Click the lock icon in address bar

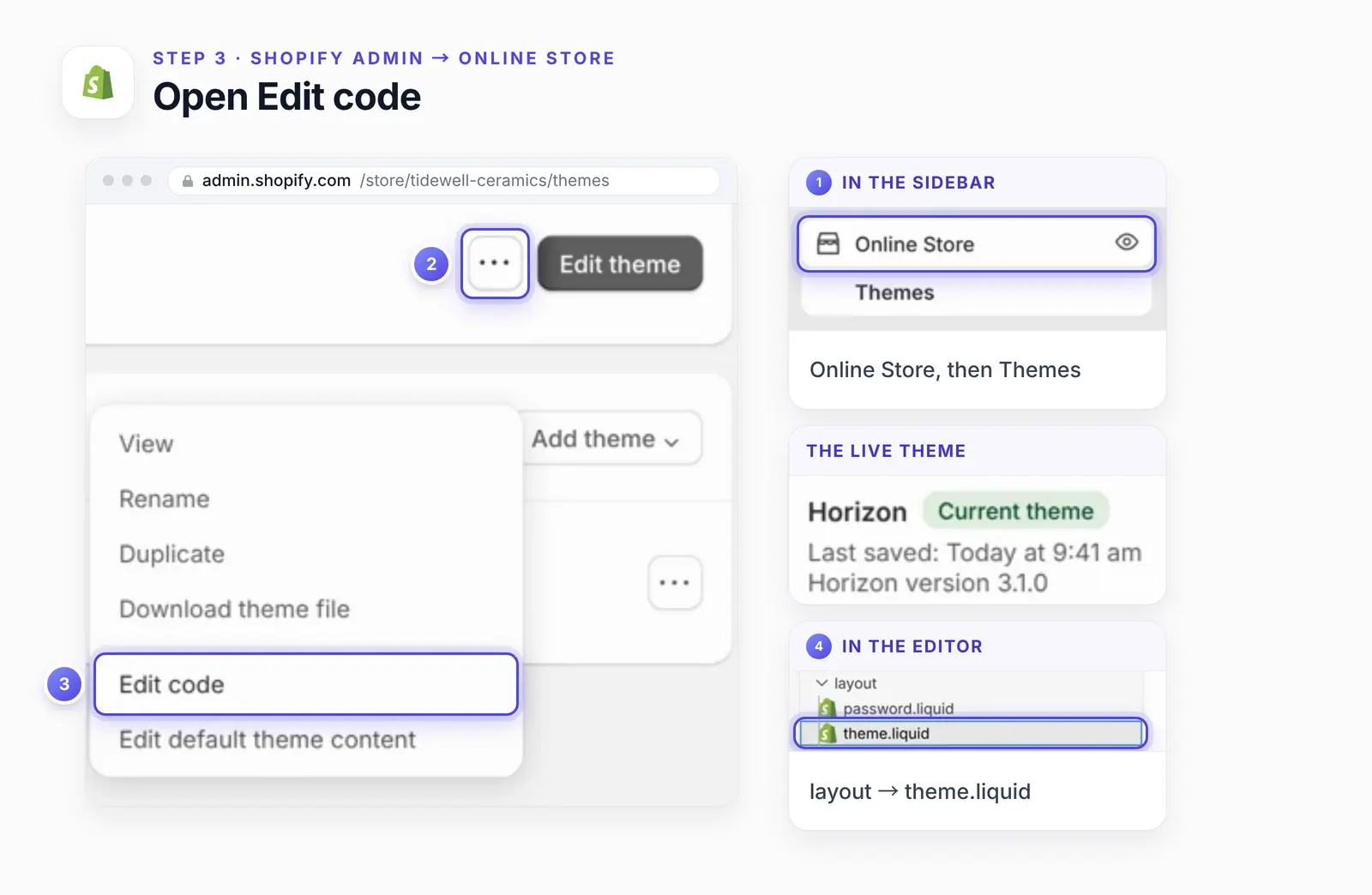point(188,181)
